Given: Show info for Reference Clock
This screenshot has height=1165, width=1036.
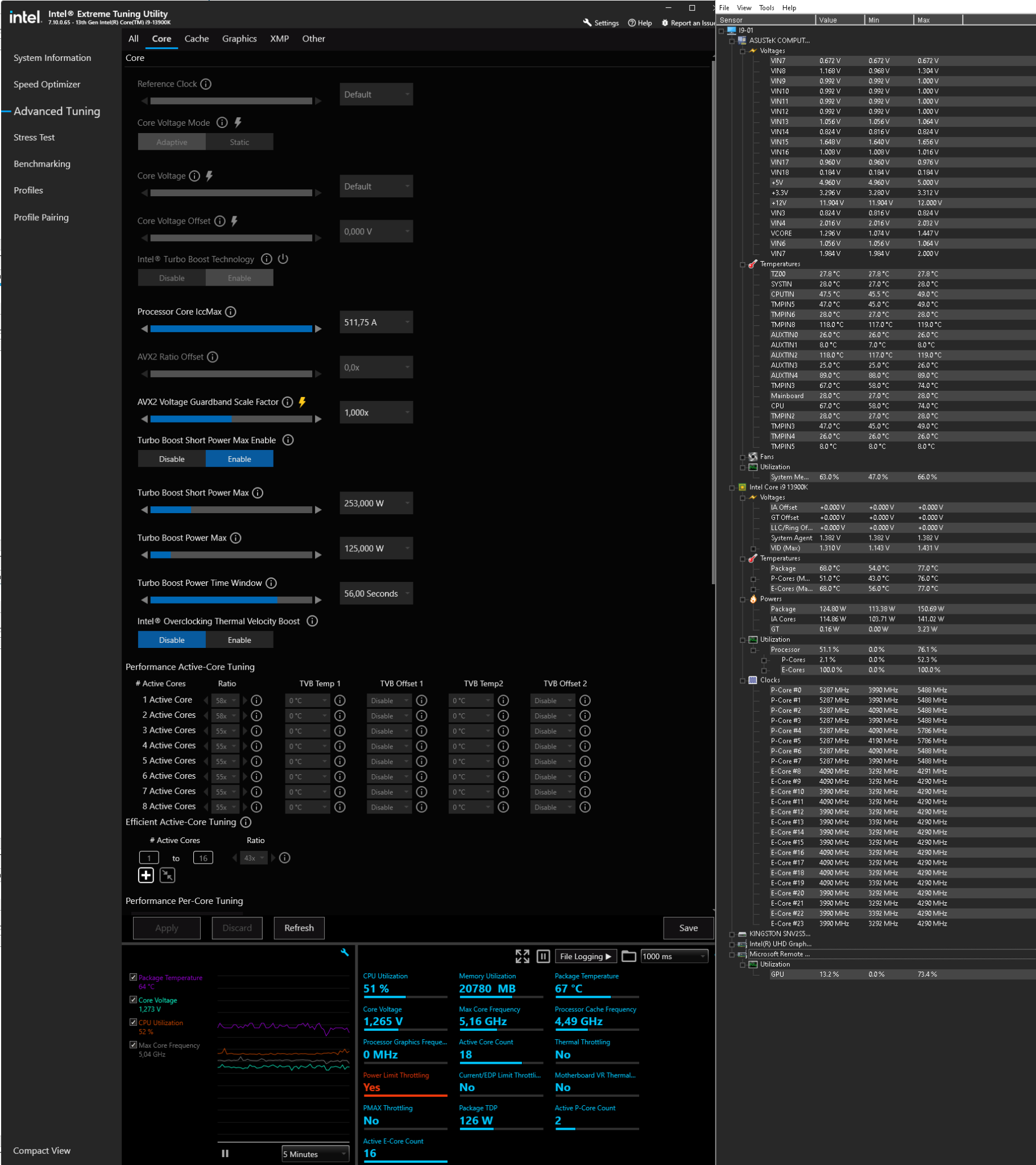Looking at the screenshot, I should (x=206, y=84).
